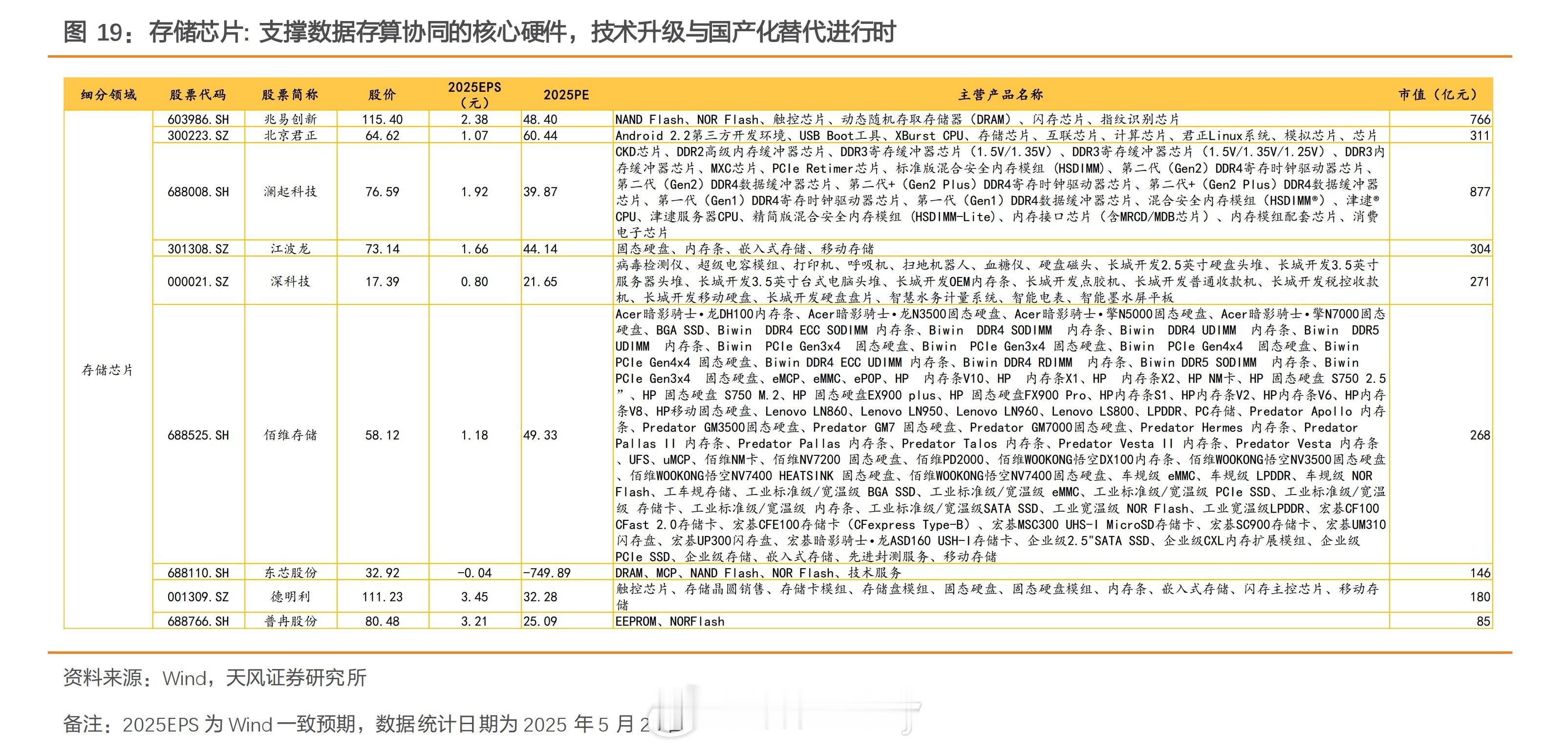
Task: Click the stock name 普冉股份
Action: [290, 621]
